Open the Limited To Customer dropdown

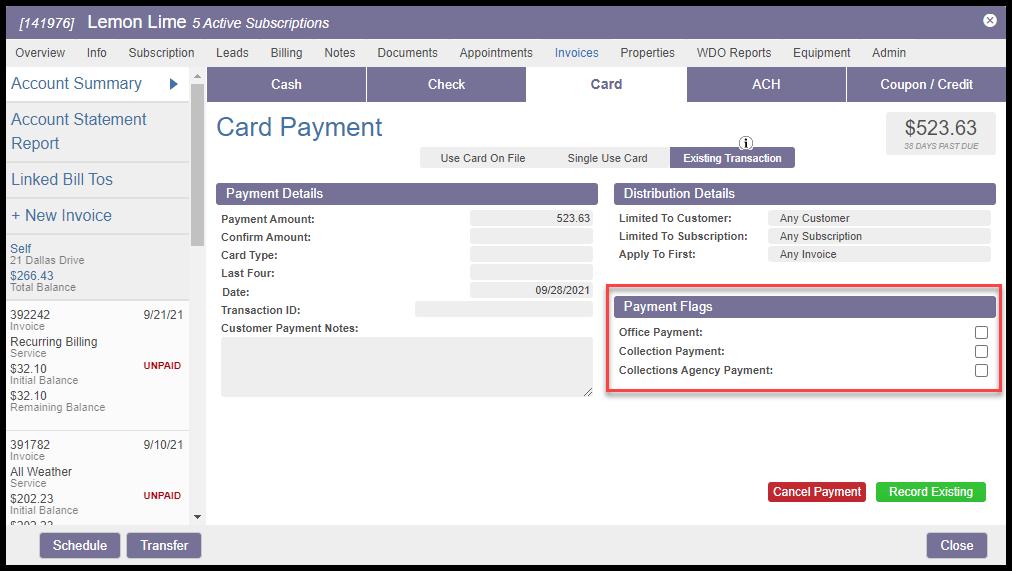878,218
